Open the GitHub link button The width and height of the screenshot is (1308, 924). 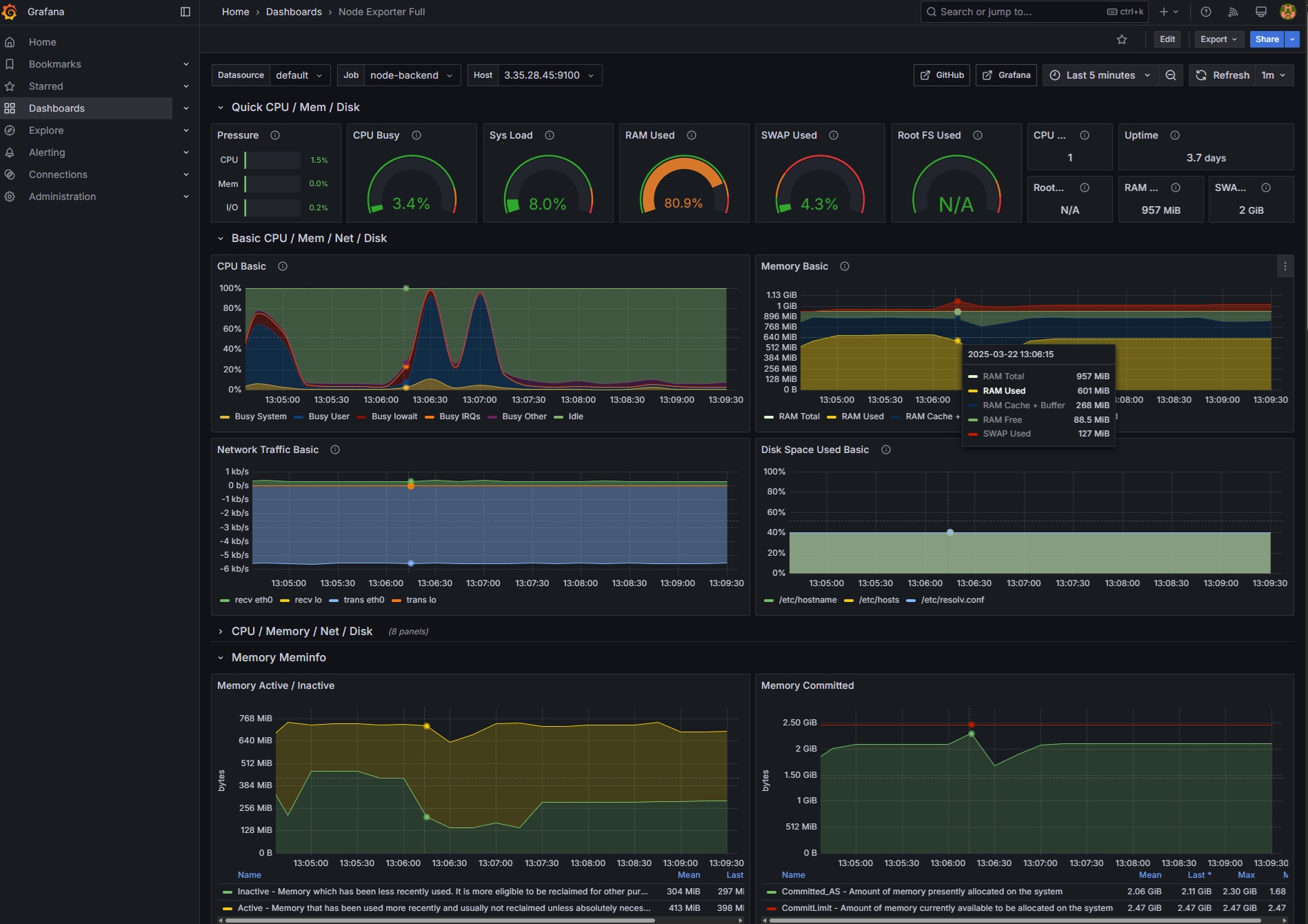tap(942, 75)
